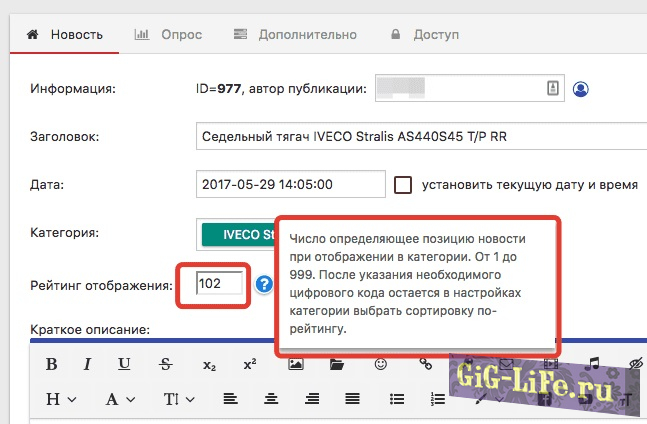
Task: Focus the Заголовок title field
Action: (x=421, y=136)
